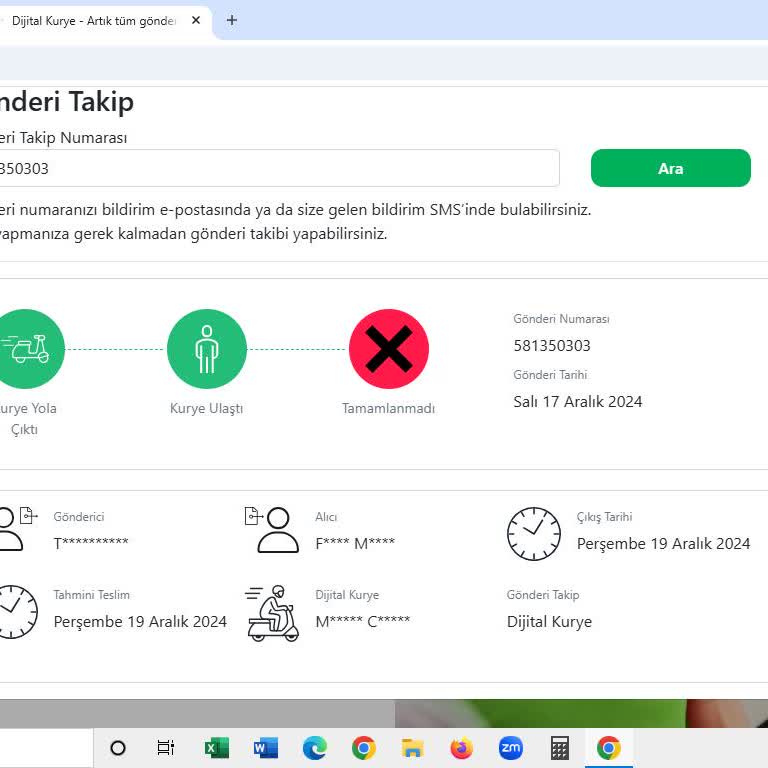
Task: Click the banner image below shipment details
Action: [384, 714]
